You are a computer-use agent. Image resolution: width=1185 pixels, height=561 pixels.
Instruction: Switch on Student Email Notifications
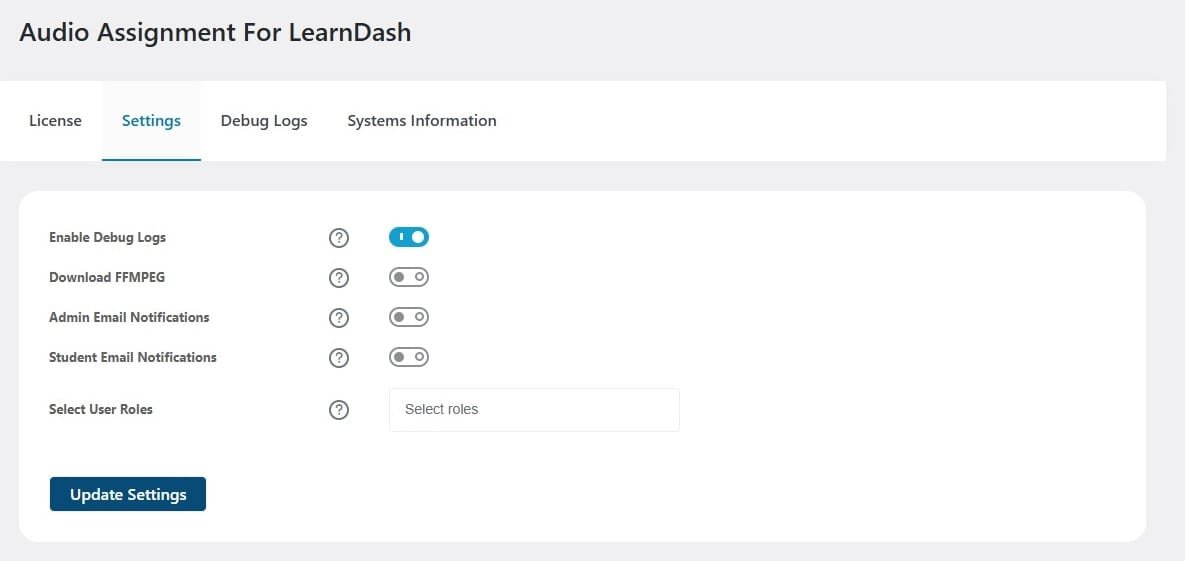coord(409,357)
